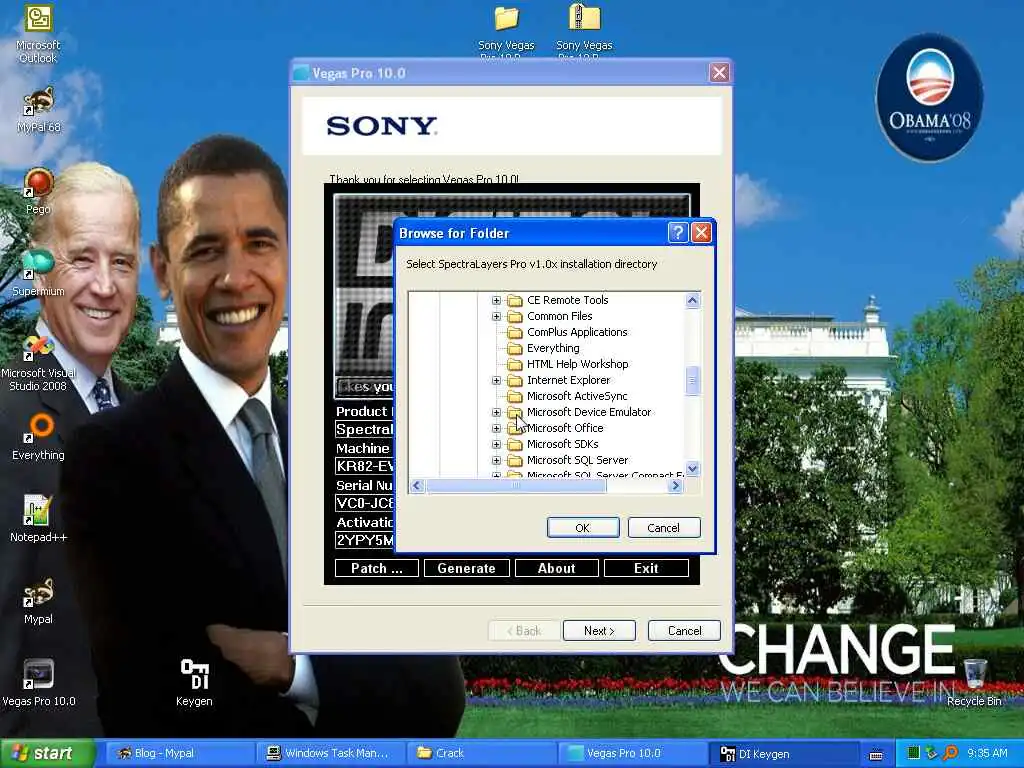Select the Vegas Pro 10.0 desktop icon

click(39, 683)
